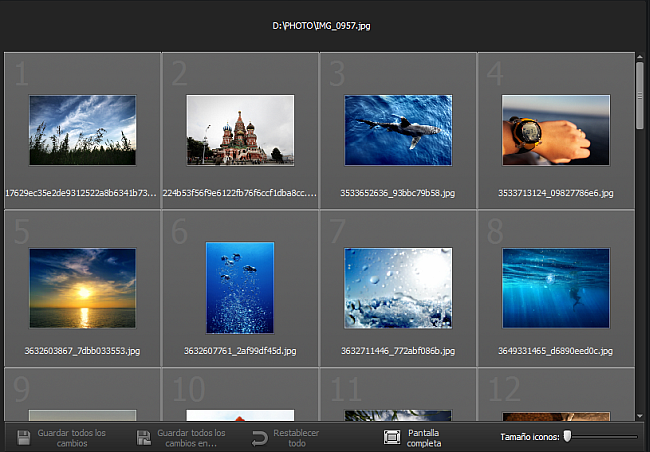Click Restablecer todo label
This screenshot has height=452, width=650.
296,438
